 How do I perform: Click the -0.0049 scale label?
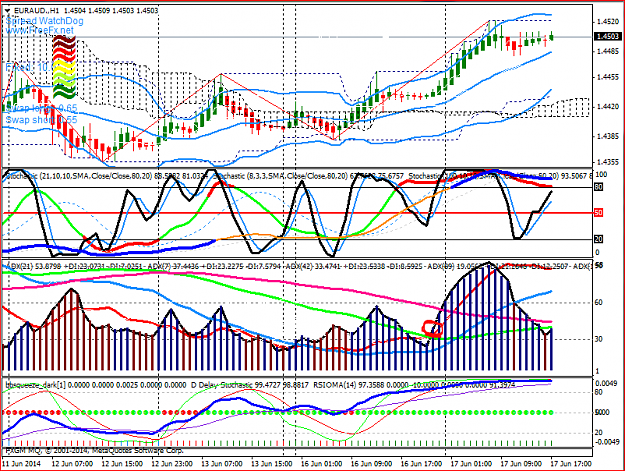point(606,442)
